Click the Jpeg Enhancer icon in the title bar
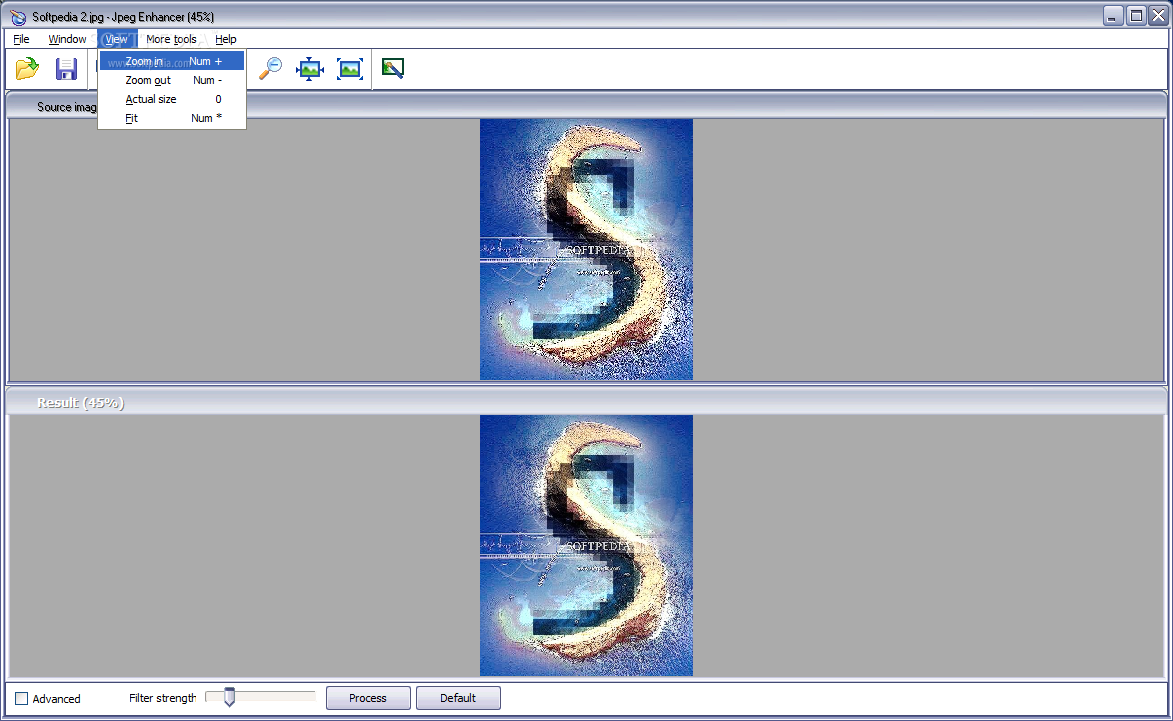The width and height of the screenshot is (1173, 721). (x=18, y=16)
